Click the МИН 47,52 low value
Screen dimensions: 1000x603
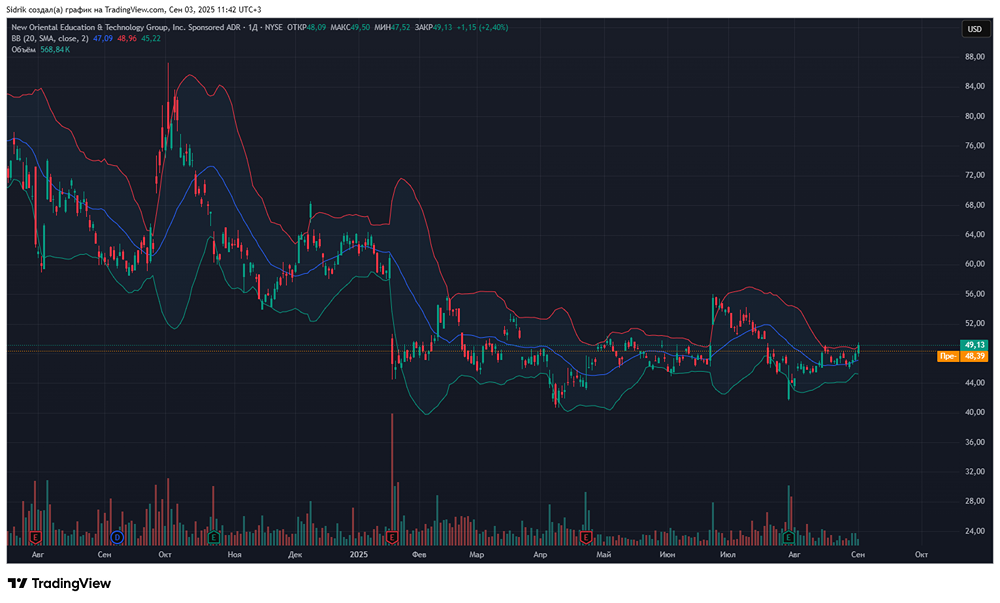392,27
